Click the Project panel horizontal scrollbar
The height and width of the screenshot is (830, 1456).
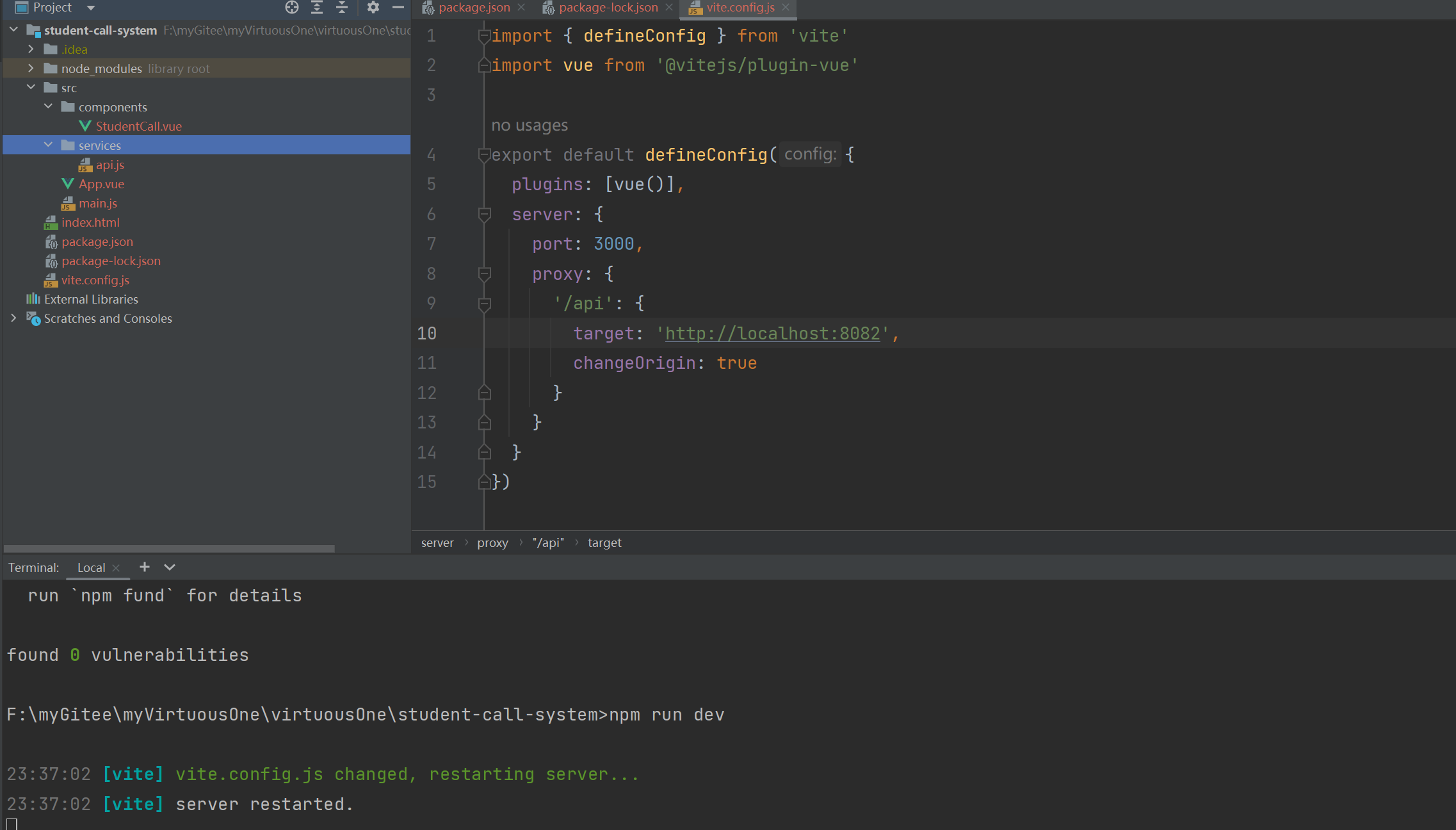click(x=169, y=549)
